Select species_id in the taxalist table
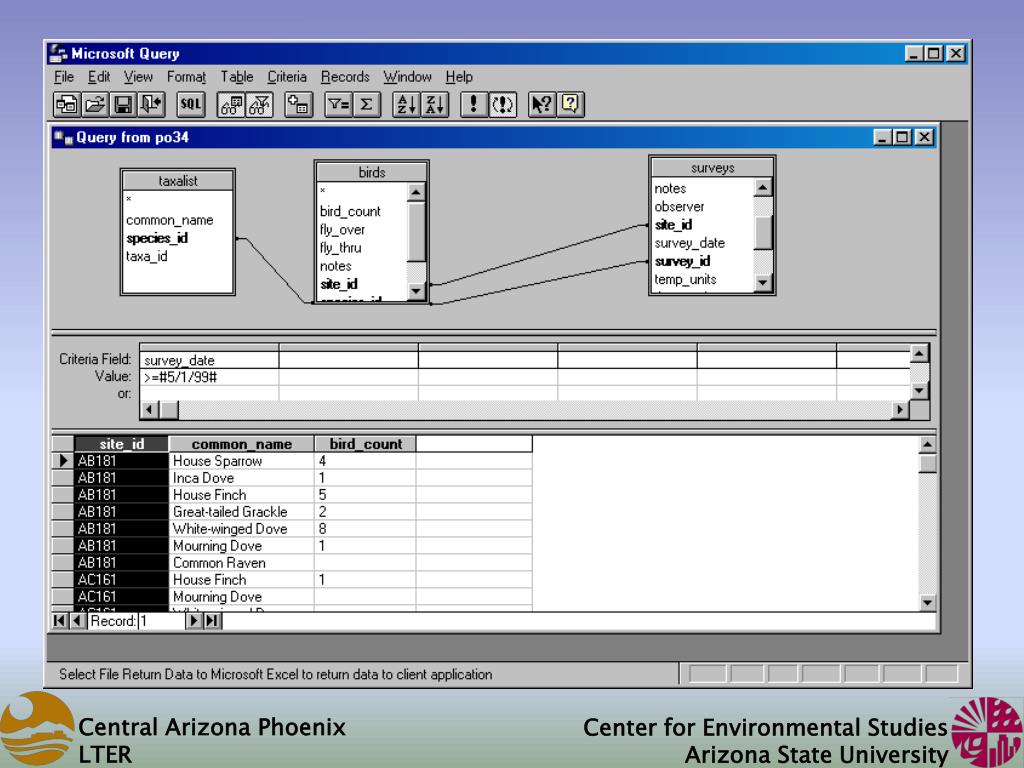Screen dimensions: 1024x768 (157, 238)
